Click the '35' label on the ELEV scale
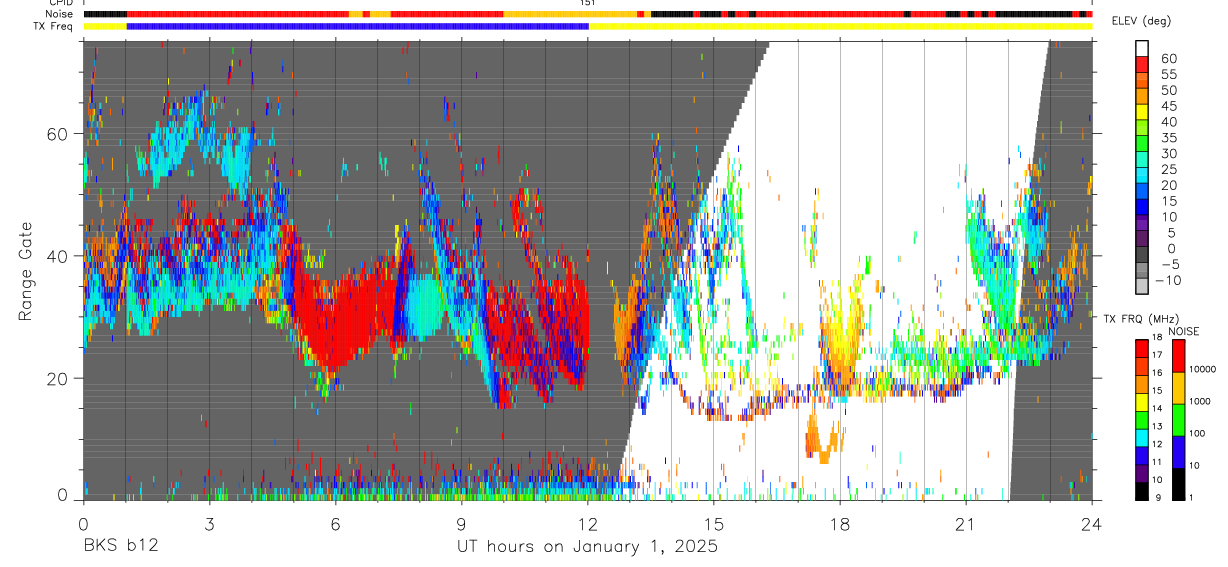 [1168, 138]
